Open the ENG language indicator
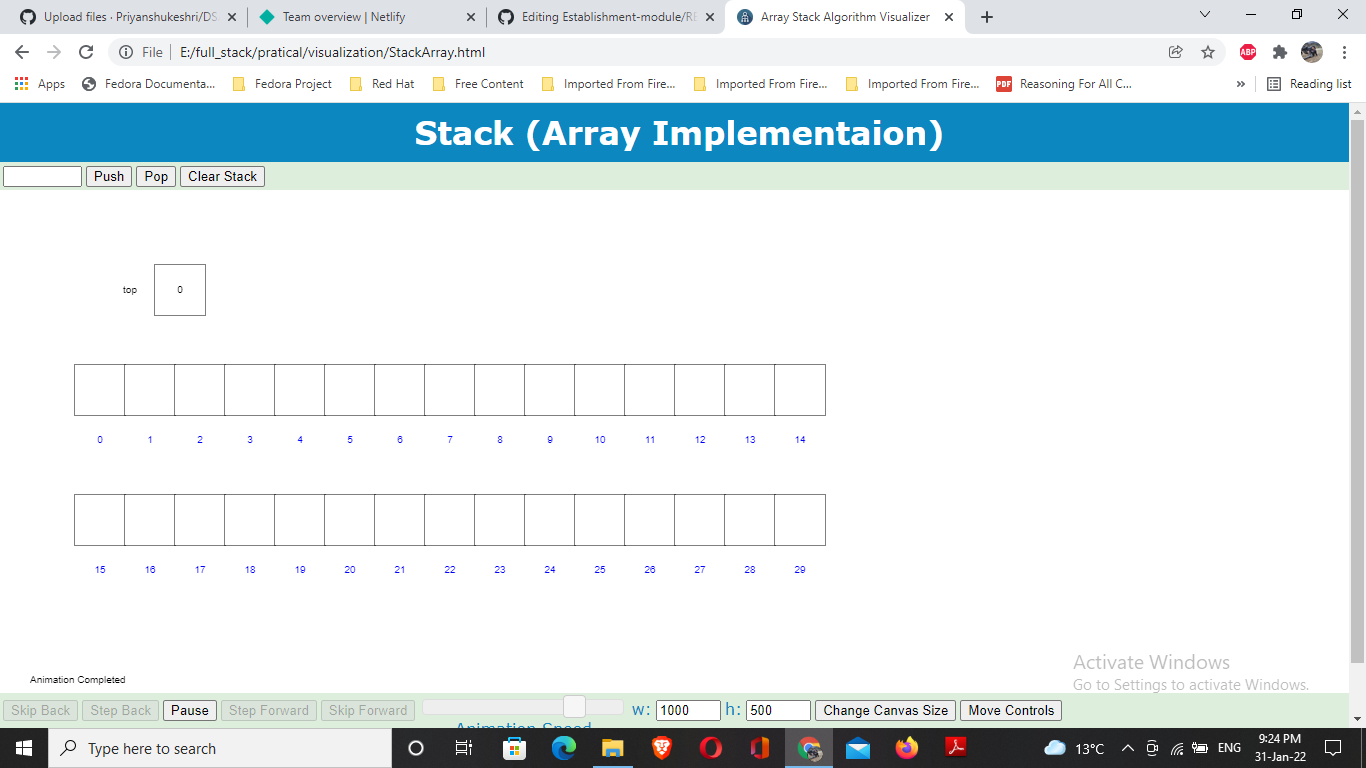This screenshot has height=768, width=1366. point(1229,748)
